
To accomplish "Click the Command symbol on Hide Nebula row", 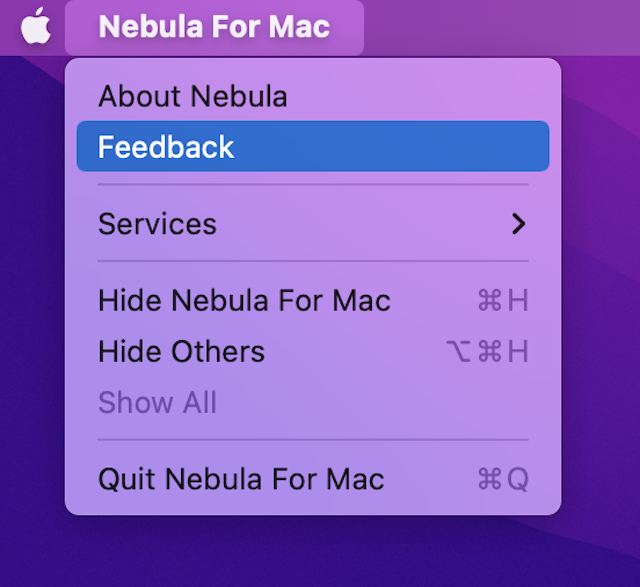I will pyautogui.click(x=490, y=301).
